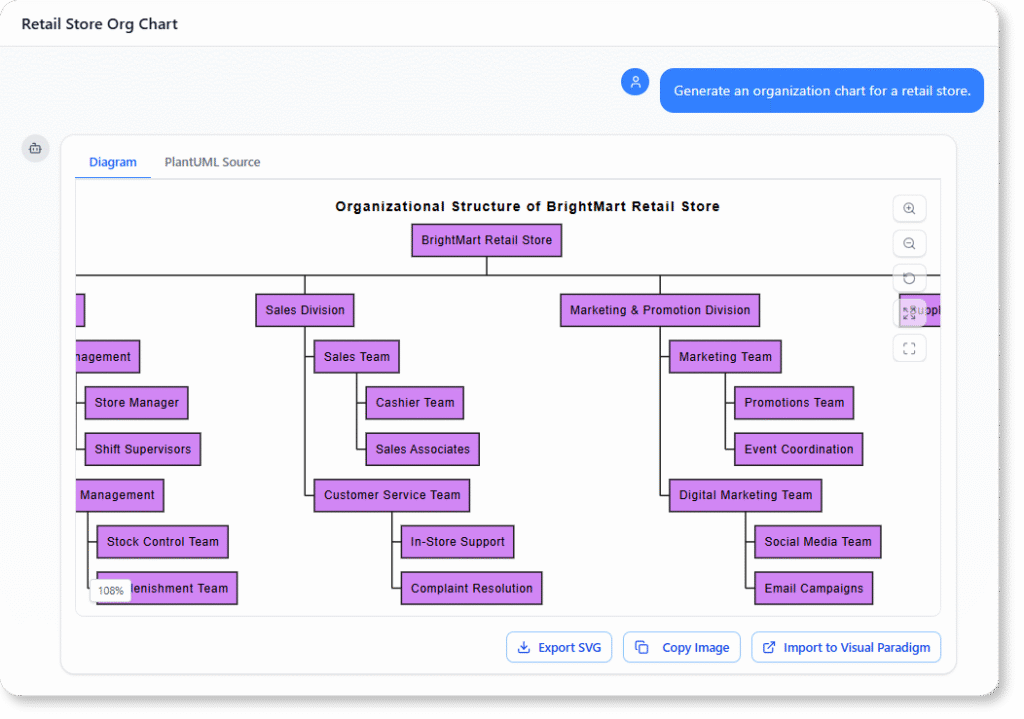Viewport: 1024px width, 719px height.
Task: Open Import to Visual Paradigm
Action: (x=845, y=647)
